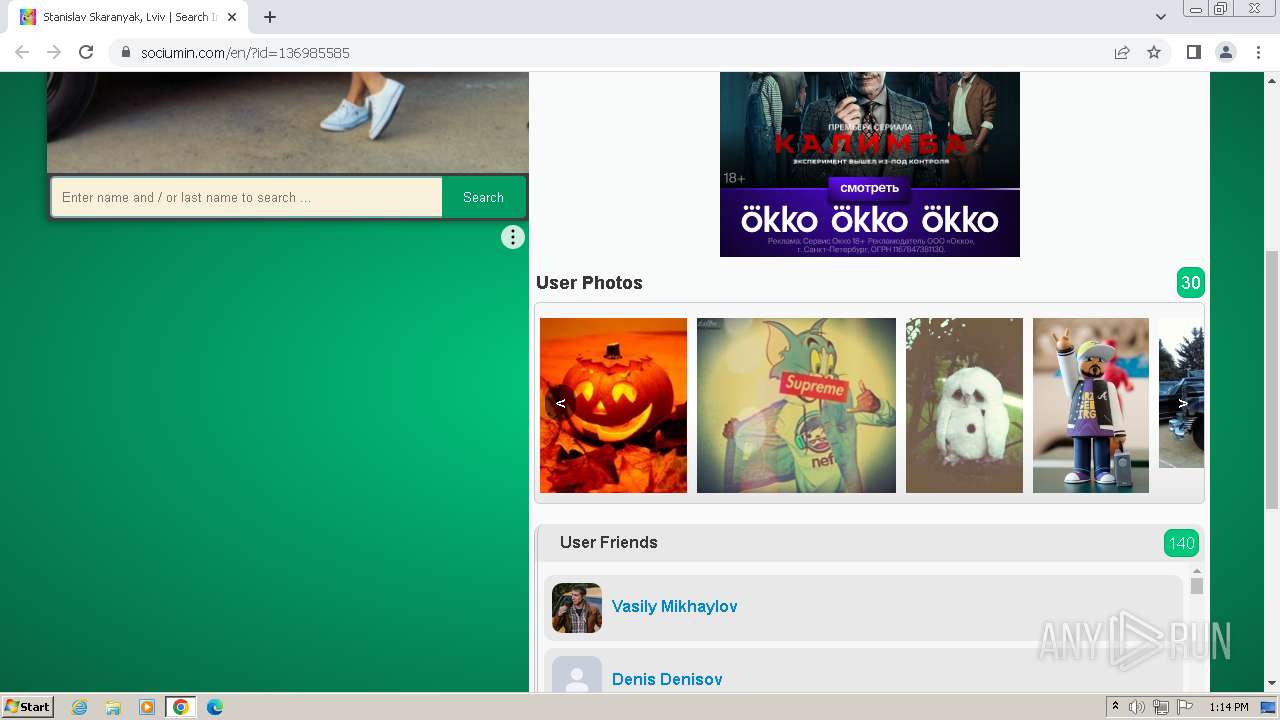
Task: Click the green Search button
Action: [483, 197]
